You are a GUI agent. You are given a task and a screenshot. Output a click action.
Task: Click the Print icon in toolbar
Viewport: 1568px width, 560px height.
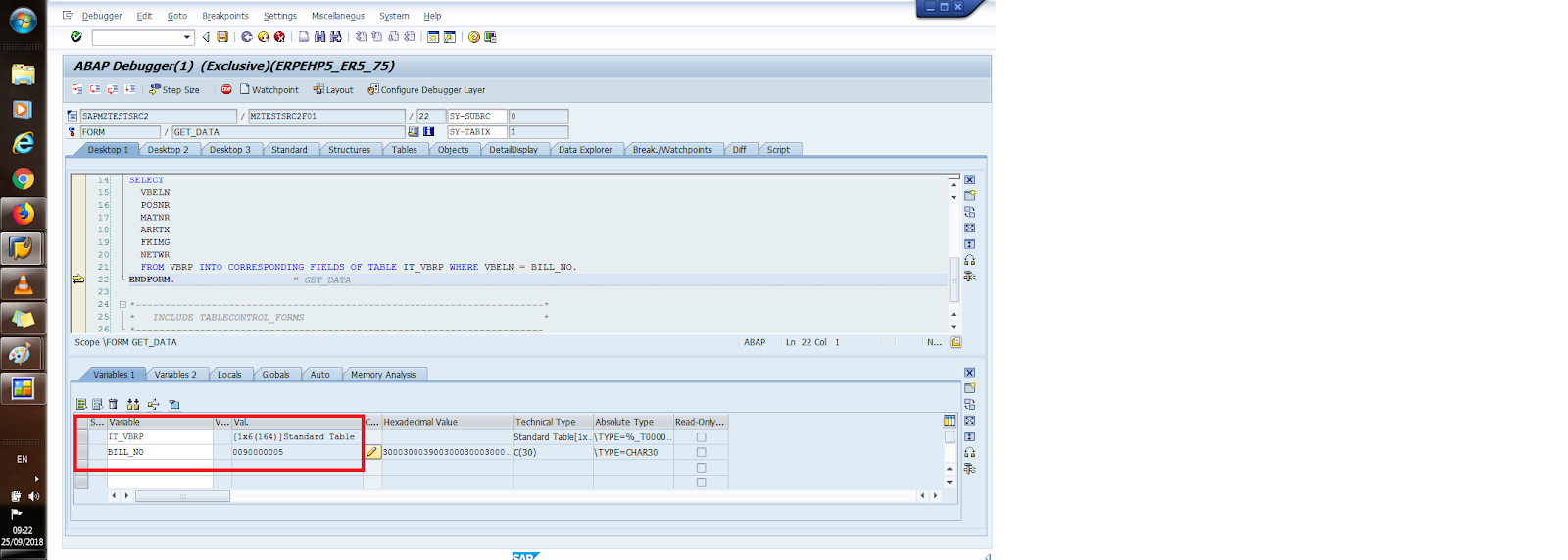click(x=304, y=37)
